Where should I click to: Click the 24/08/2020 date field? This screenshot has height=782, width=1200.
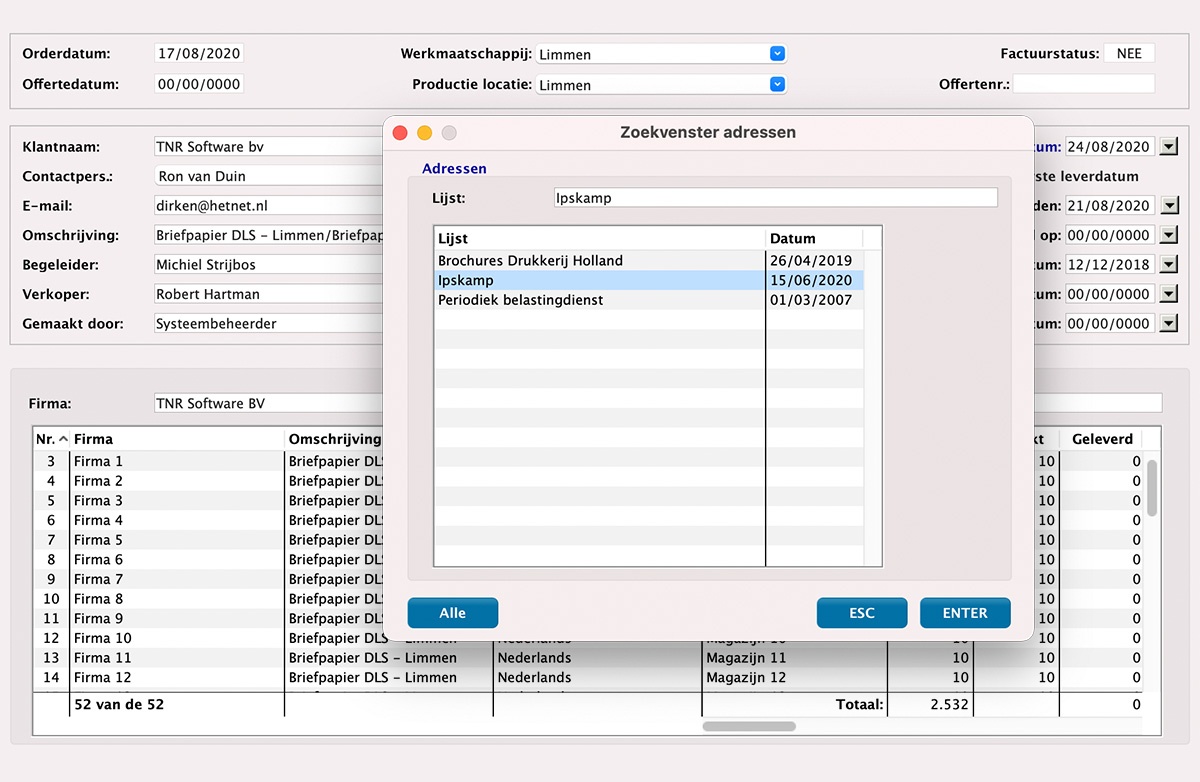[x=1110, y=147]
